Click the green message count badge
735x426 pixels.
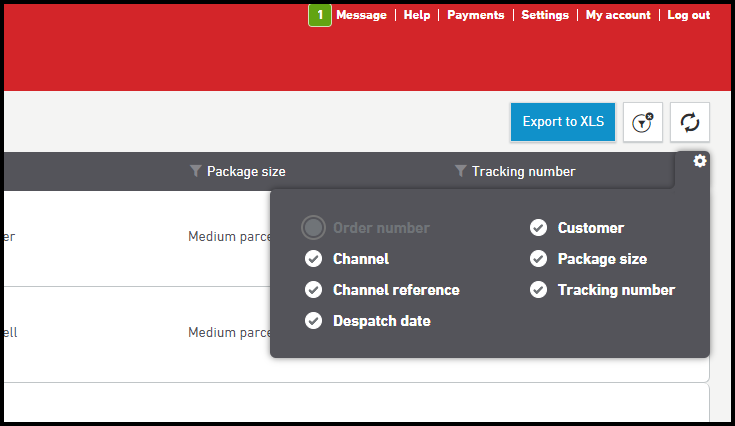(x=319, y=15)
